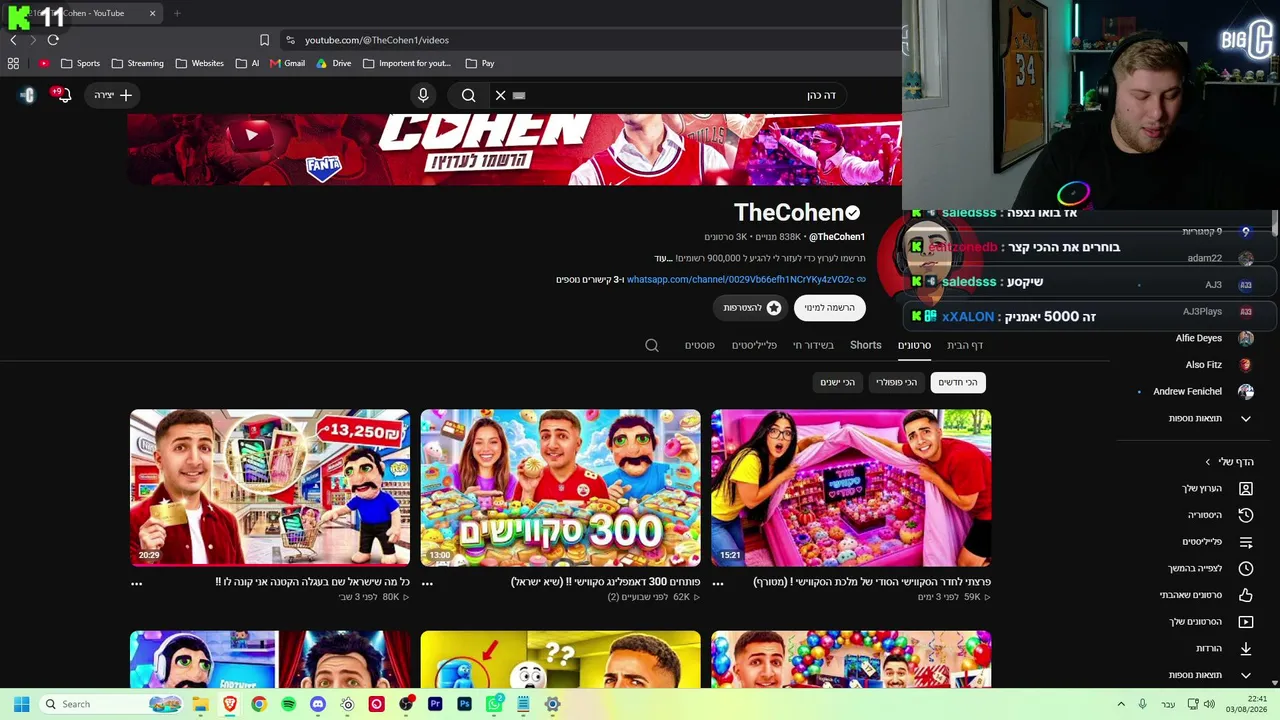Open the Drive bookmark
The height and width of the screenshot is (720, 1280).
click(x=334, y=63)
